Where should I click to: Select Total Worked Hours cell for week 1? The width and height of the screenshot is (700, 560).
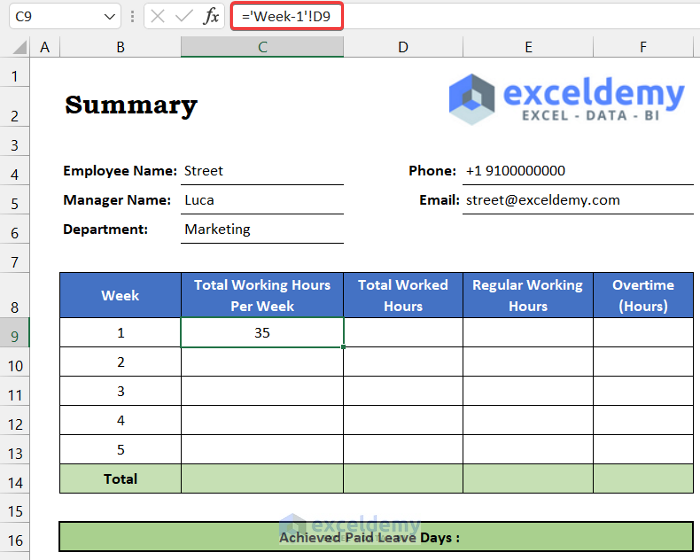pyautogui.click(x=403, y=333)
